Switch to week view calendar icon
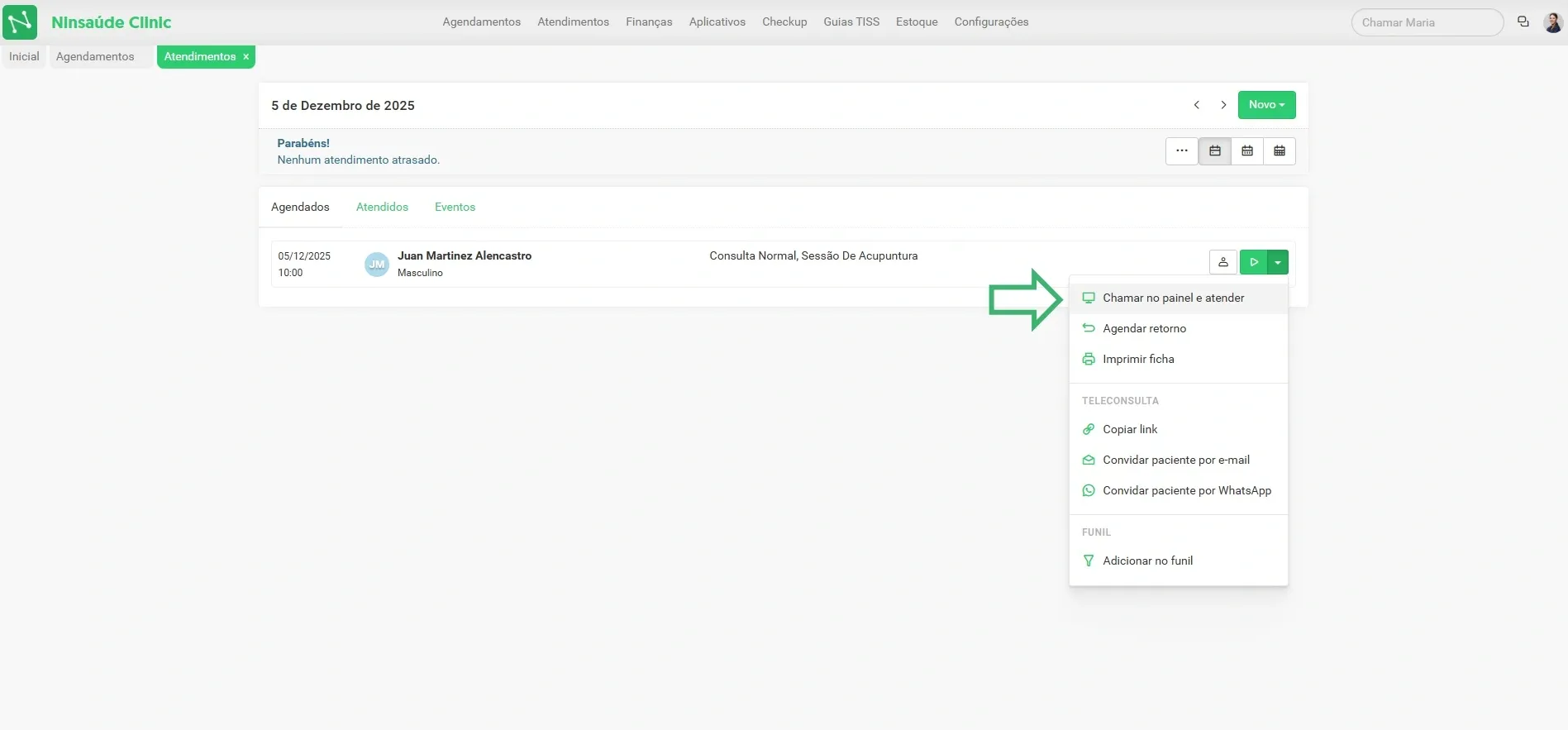 pos(1246,151)
